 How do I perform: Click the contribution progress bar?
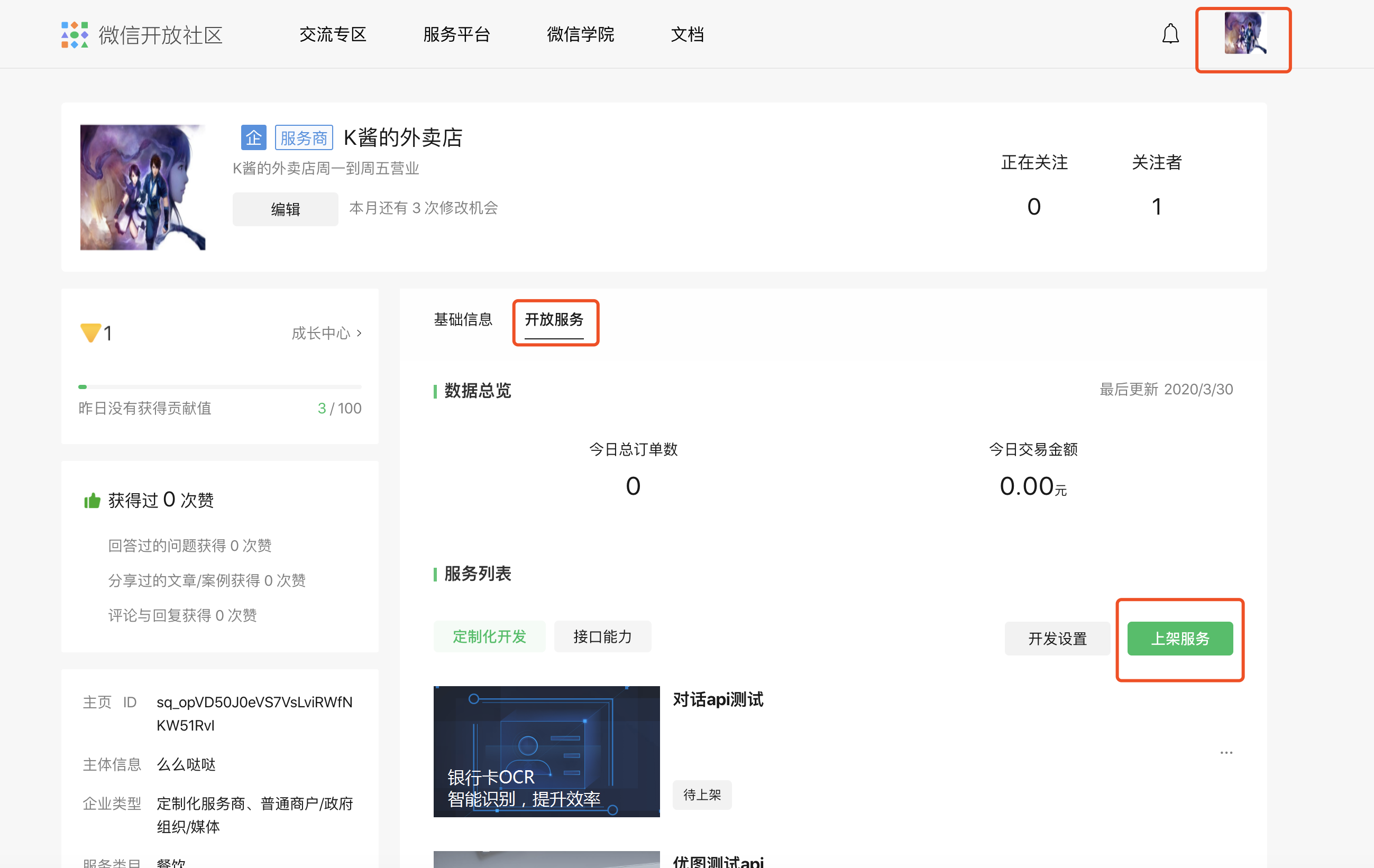coord(219,386)
